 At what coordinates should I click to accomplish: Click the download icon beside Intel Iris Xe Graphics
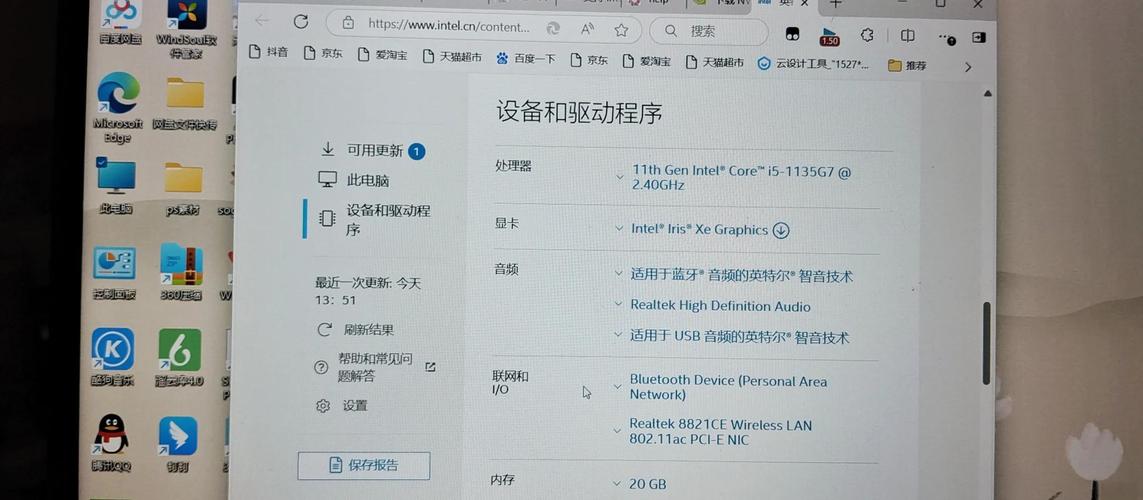click(x=781, y=230)
